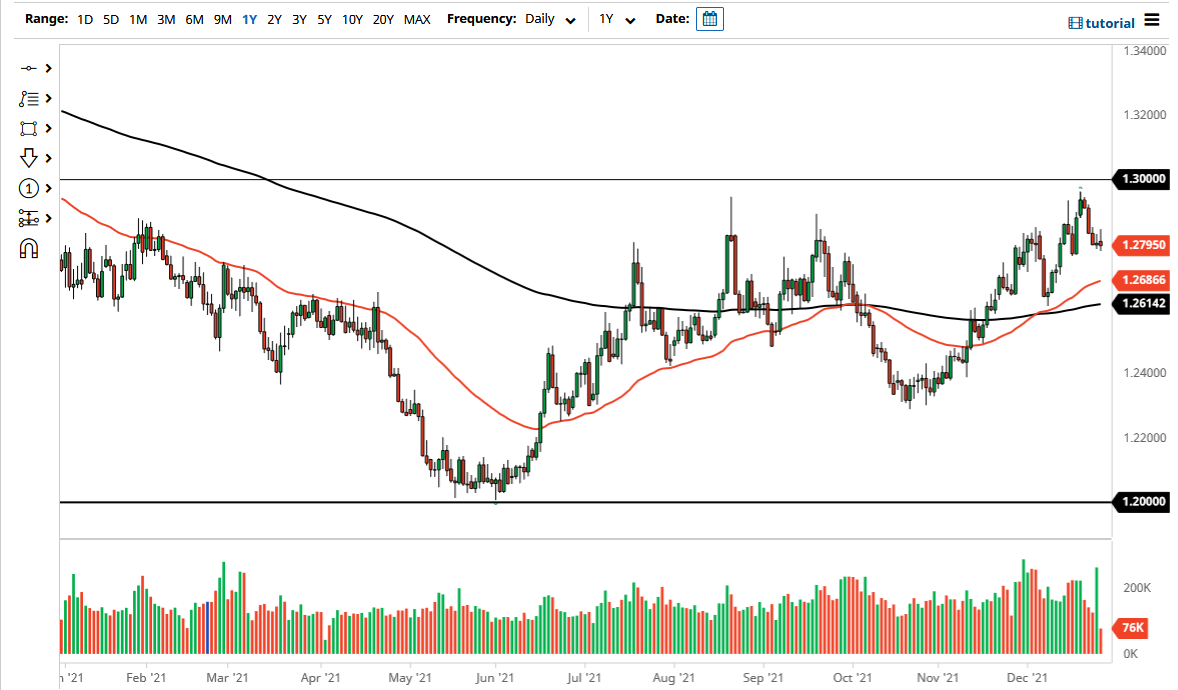This screenshot has width=1178, height=690.
Task: Select the measurement tool
Action: tap(30, 218)
